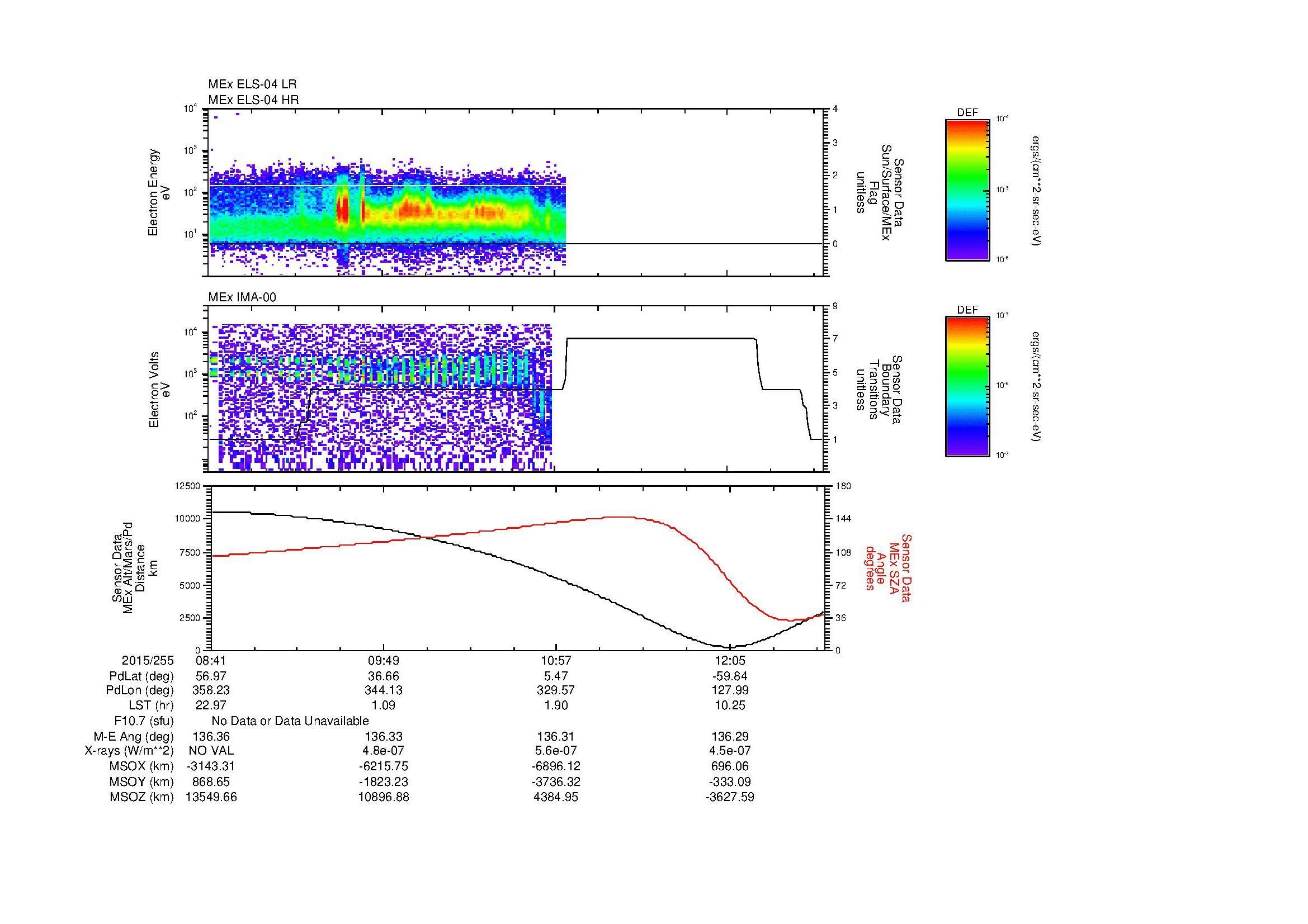
Task: Click the 'PdLon (deg)' row label
Action: pos(140,690)
